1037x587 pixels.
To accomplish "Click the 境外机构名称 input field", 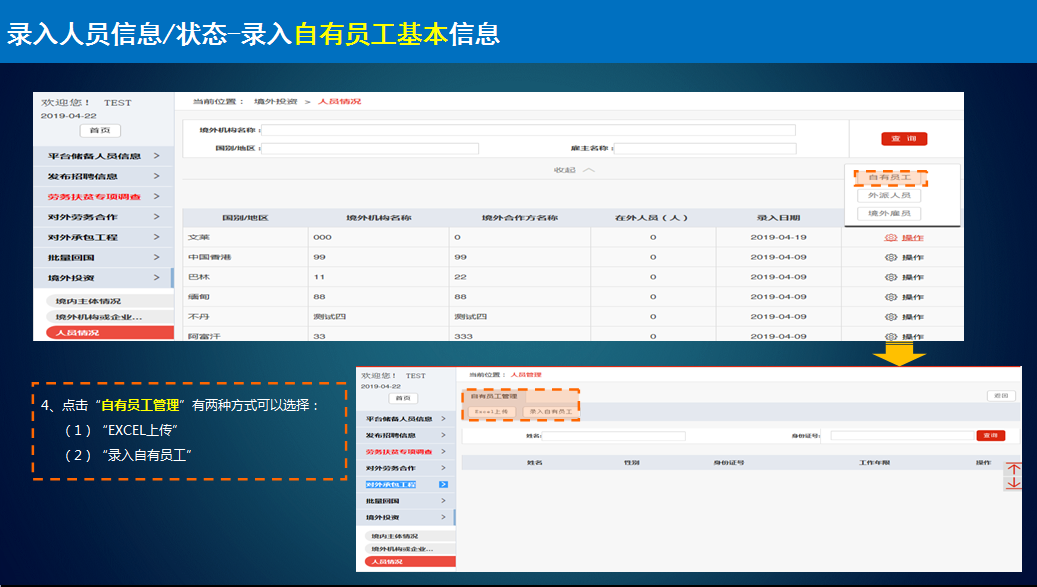I will (528, 130).
